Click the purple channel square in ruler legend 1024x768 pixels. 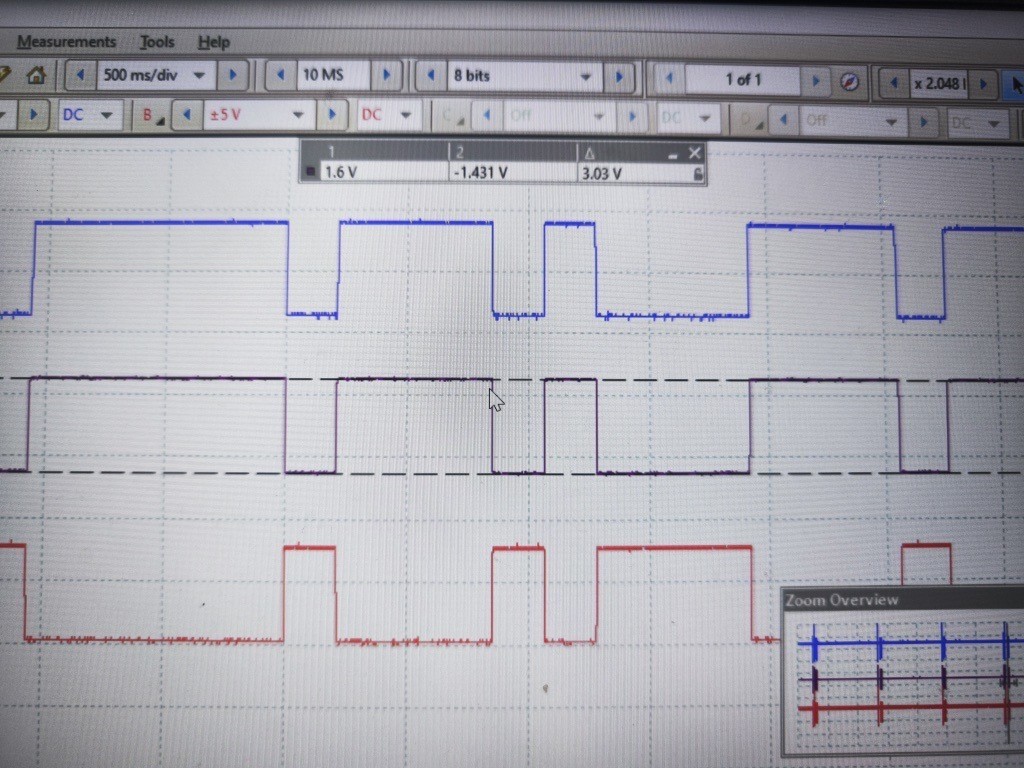311,172
